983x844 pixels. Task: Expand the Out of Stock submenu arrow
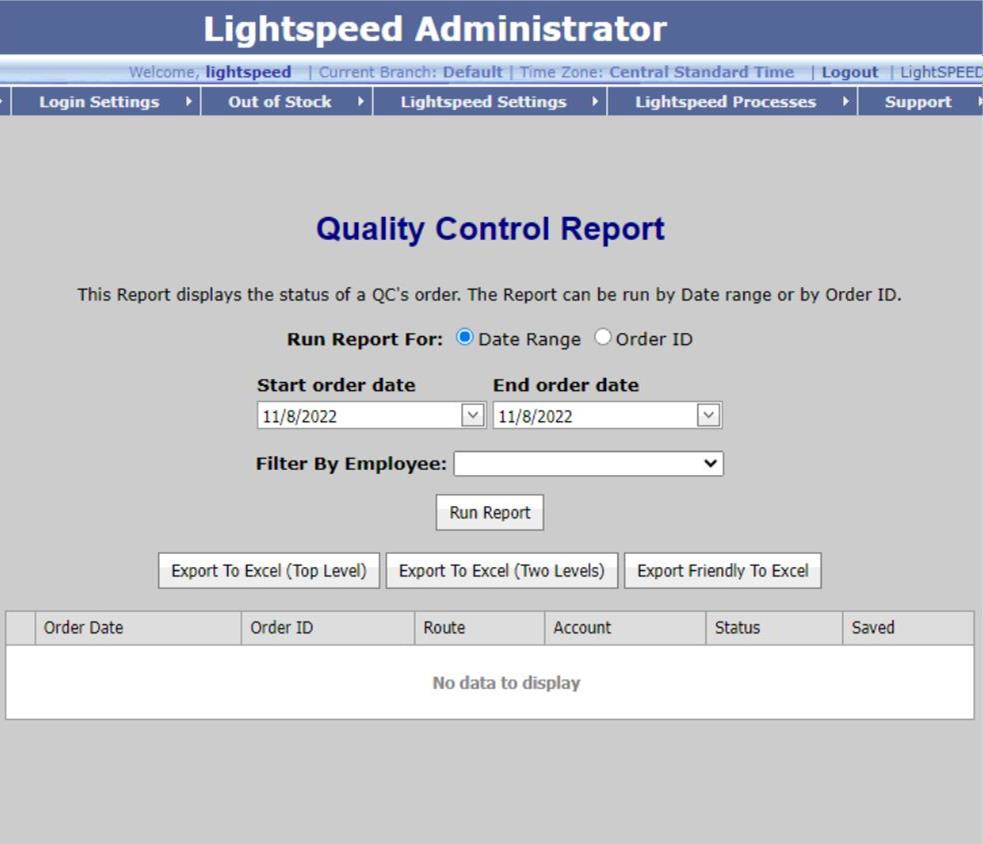(360, 101)
